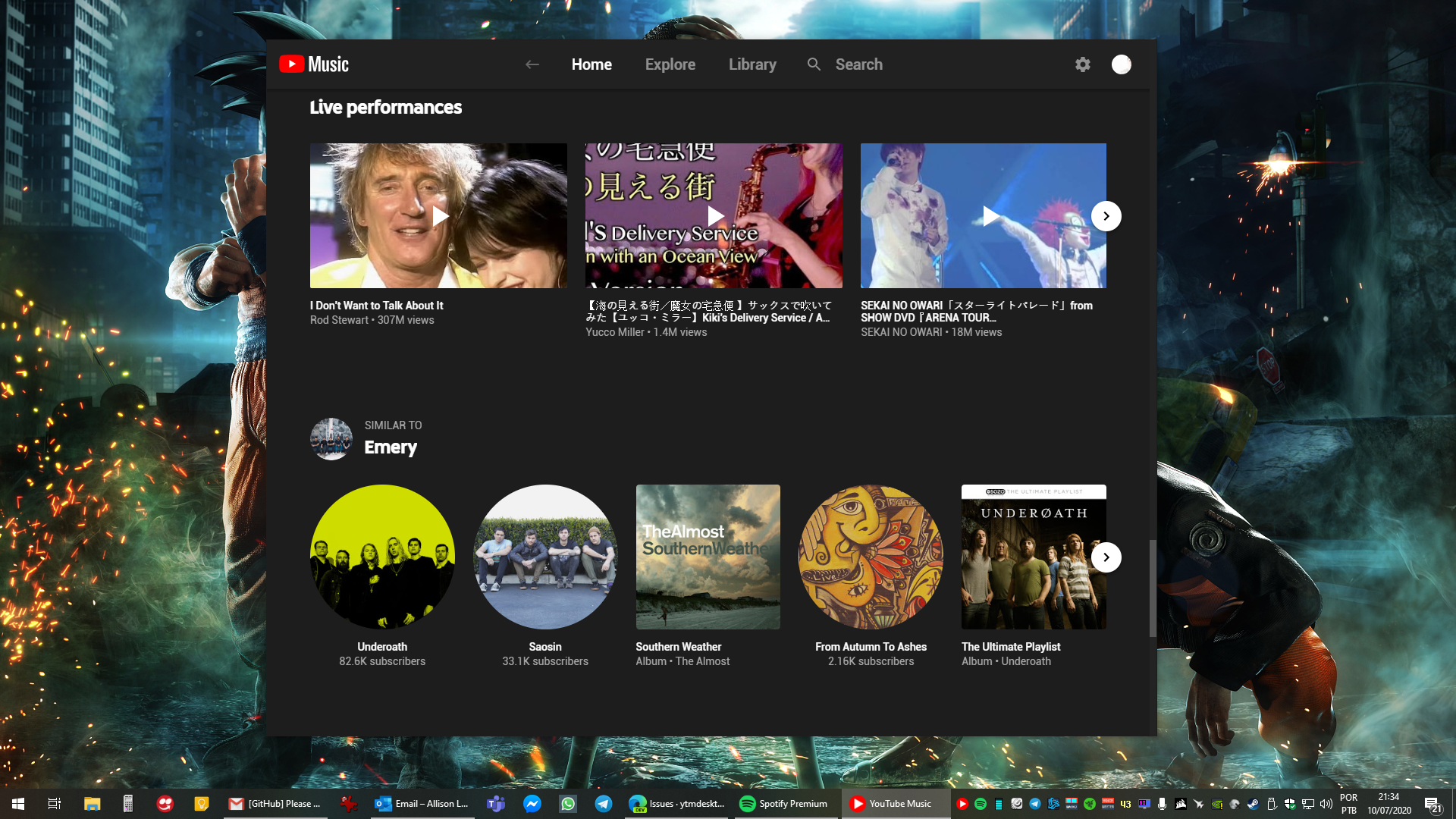This screenshot has width=1456, height=819.
Task: Switch to the Outlook Email window
Action: pos(422,804)
